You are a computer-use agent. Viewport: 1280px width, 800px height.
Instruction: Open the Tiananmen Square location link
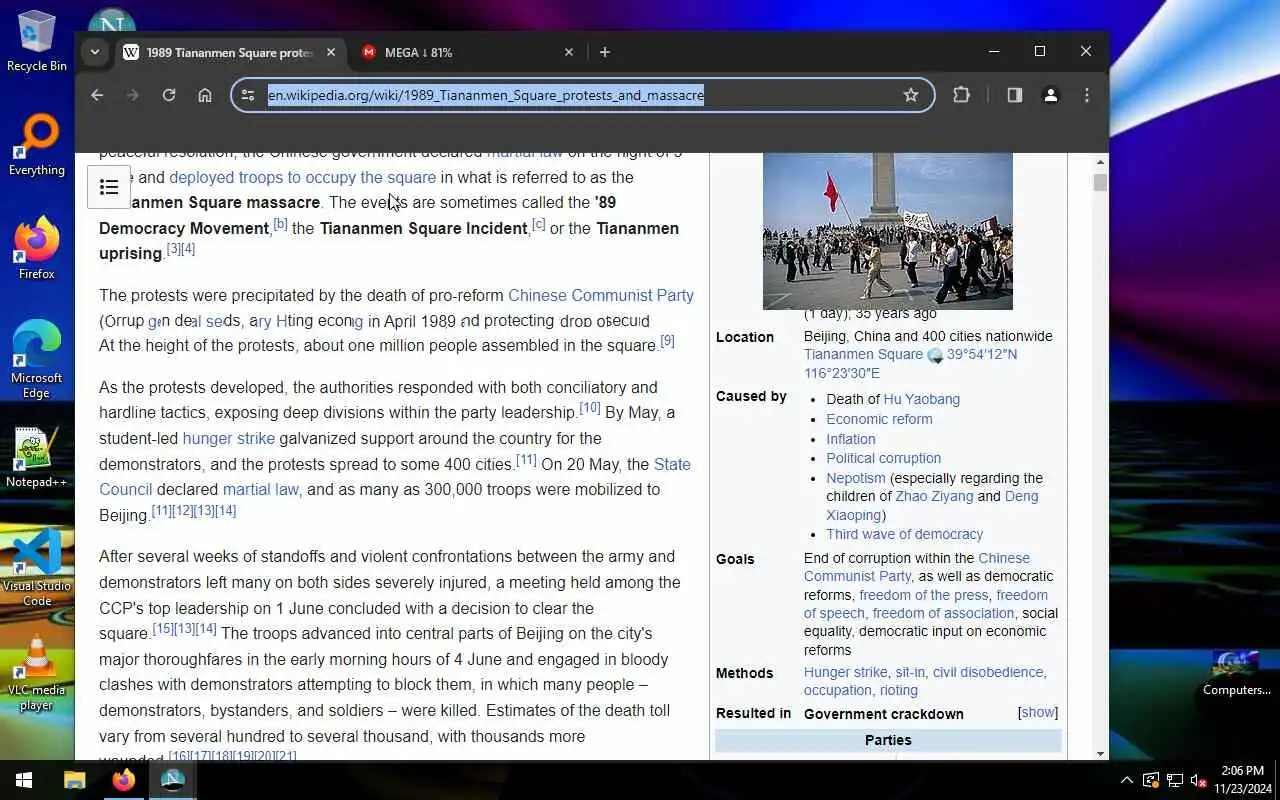click(863, 354)
